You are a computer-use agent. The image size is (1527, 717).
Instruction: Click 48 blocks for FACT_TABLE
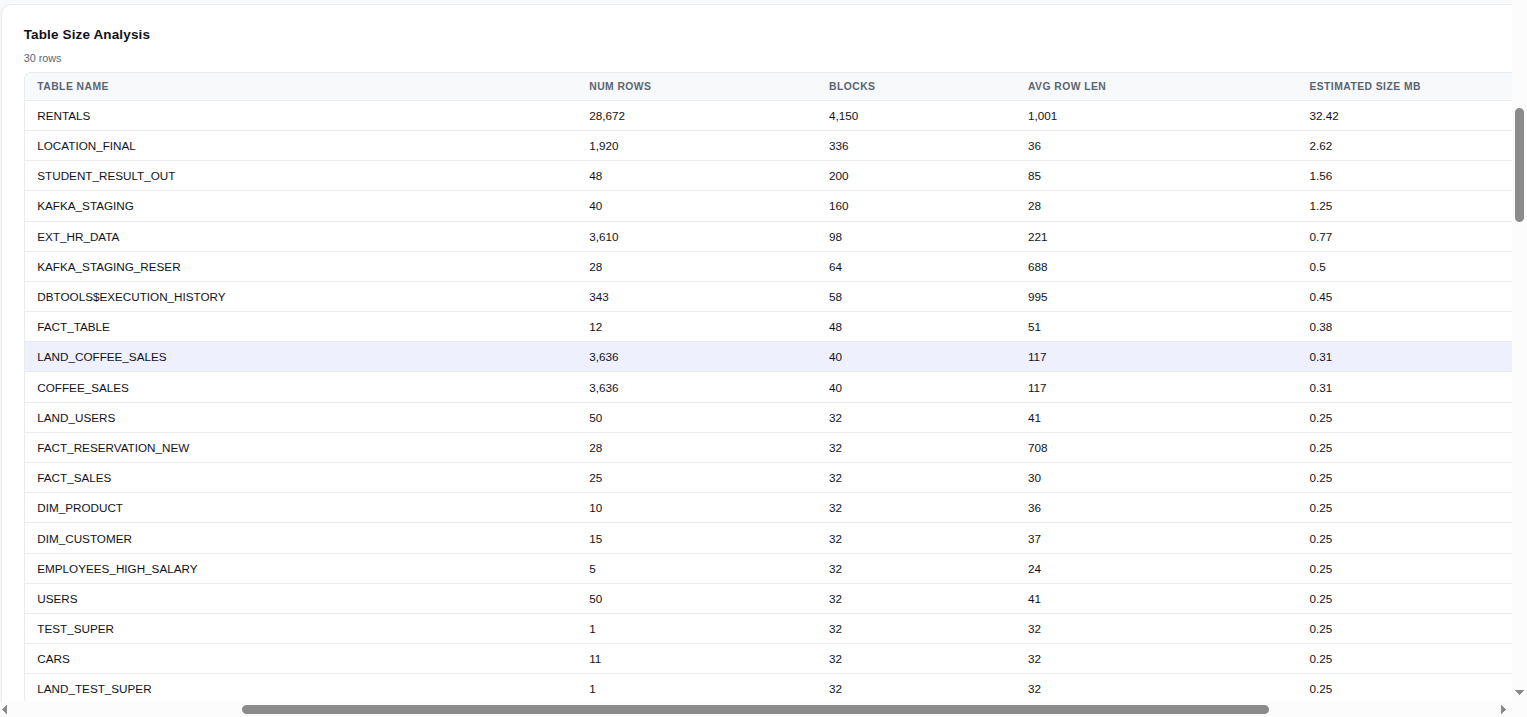point(836,327)
